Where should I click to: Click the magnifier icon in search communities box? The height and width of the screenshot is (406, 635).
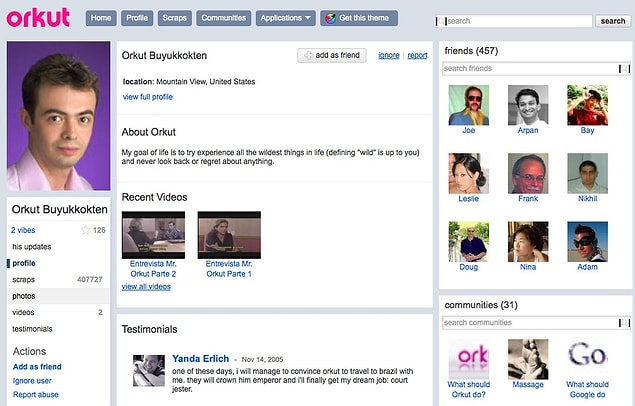pos(624,323)
